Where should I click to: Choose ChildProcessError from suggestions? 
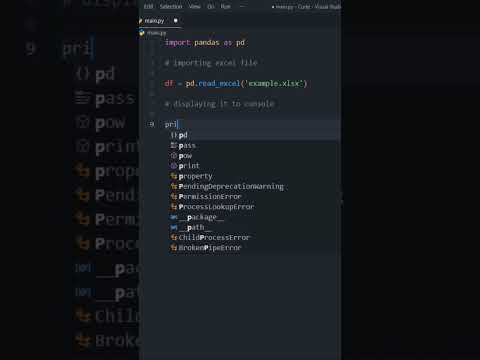click(255, 237)
